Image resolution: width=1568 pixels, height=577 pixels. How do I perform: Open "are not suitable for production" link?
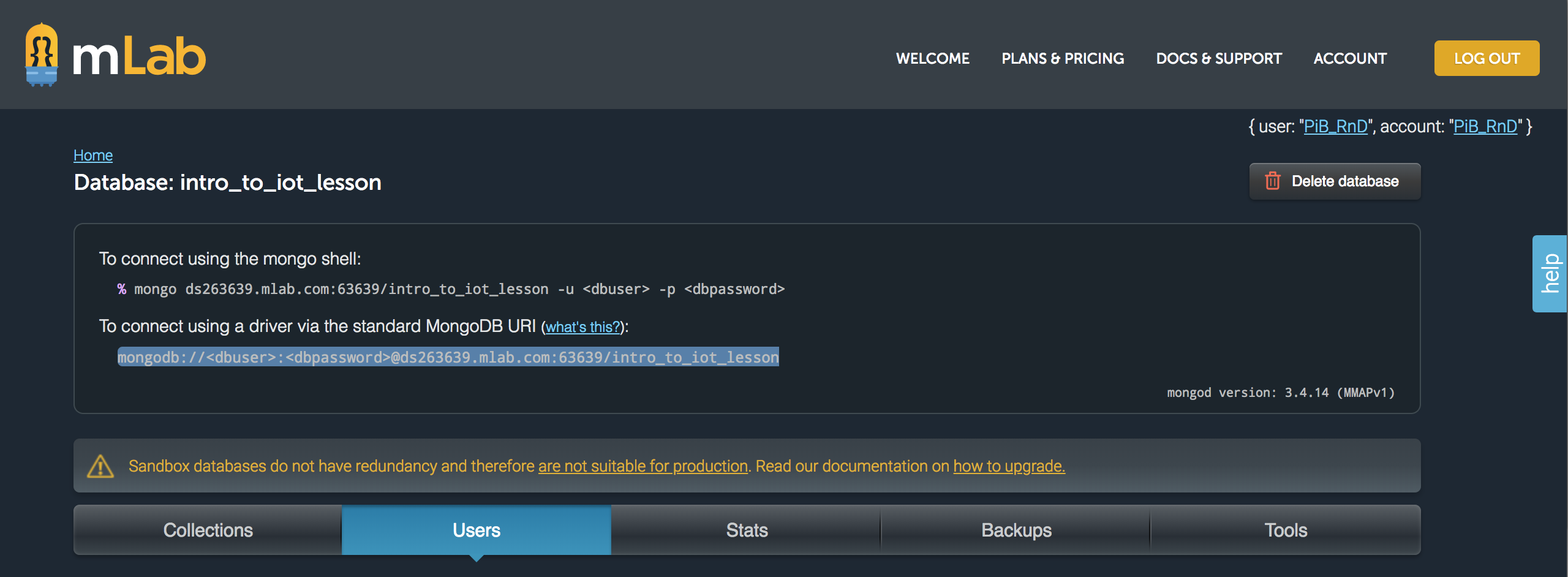tap(643, 466)
